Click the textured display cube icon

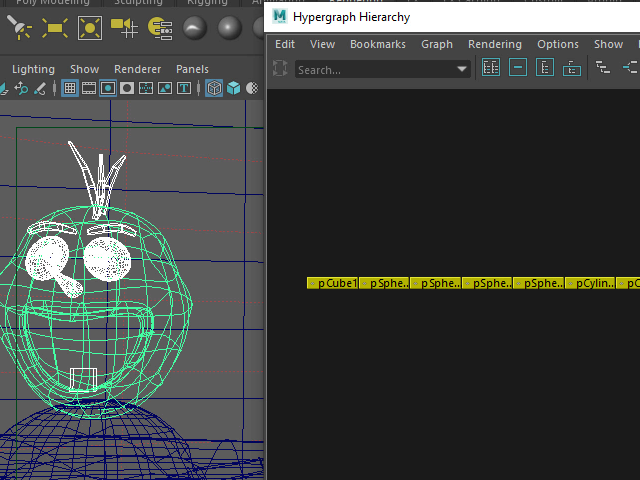tap(233, 89)
